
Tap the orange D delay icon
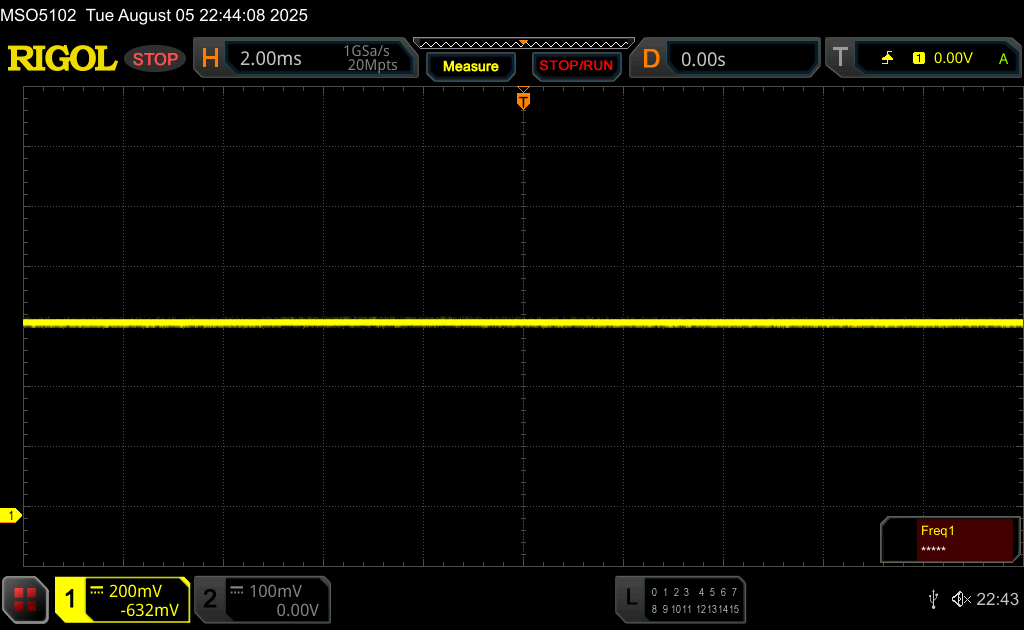tap(651, 59)
